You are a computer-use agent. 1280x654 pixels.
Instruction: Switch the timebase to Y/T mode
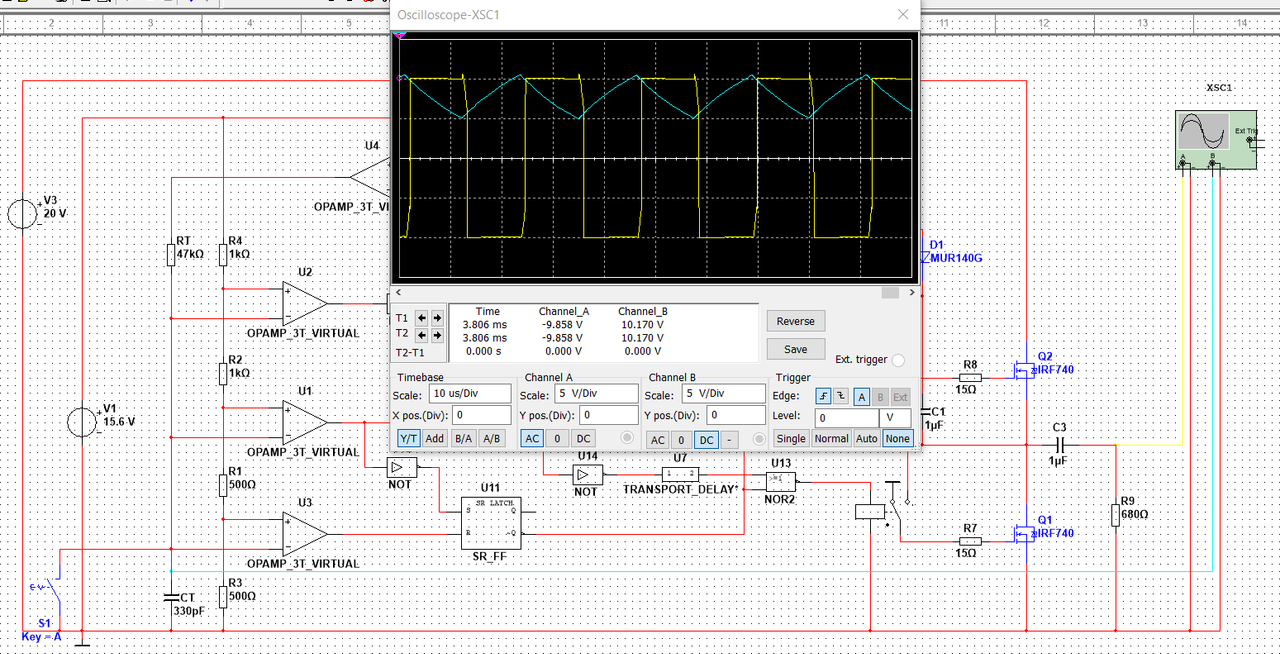409,438
